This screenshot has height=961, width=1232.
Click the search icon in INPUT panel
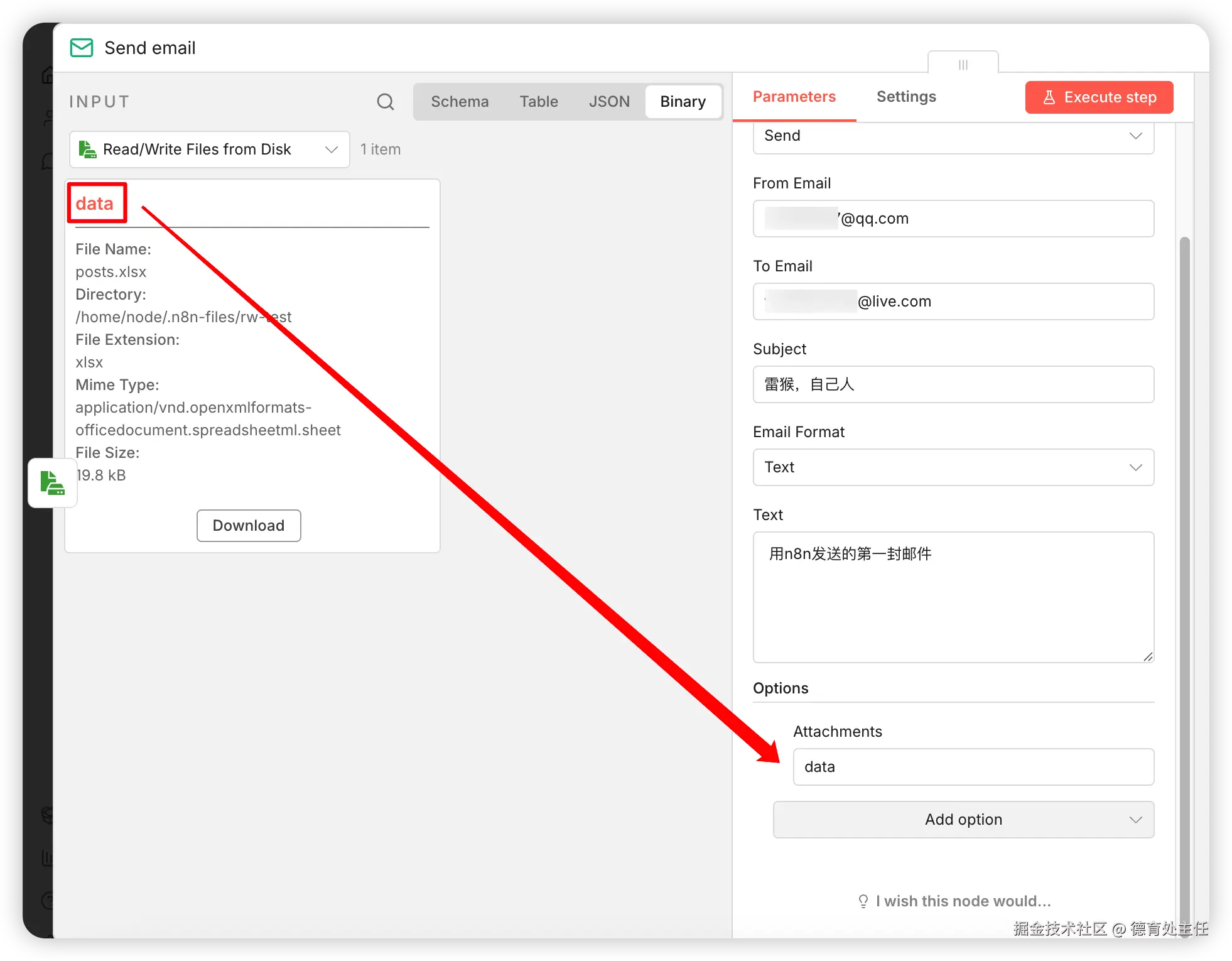[385, 102]
